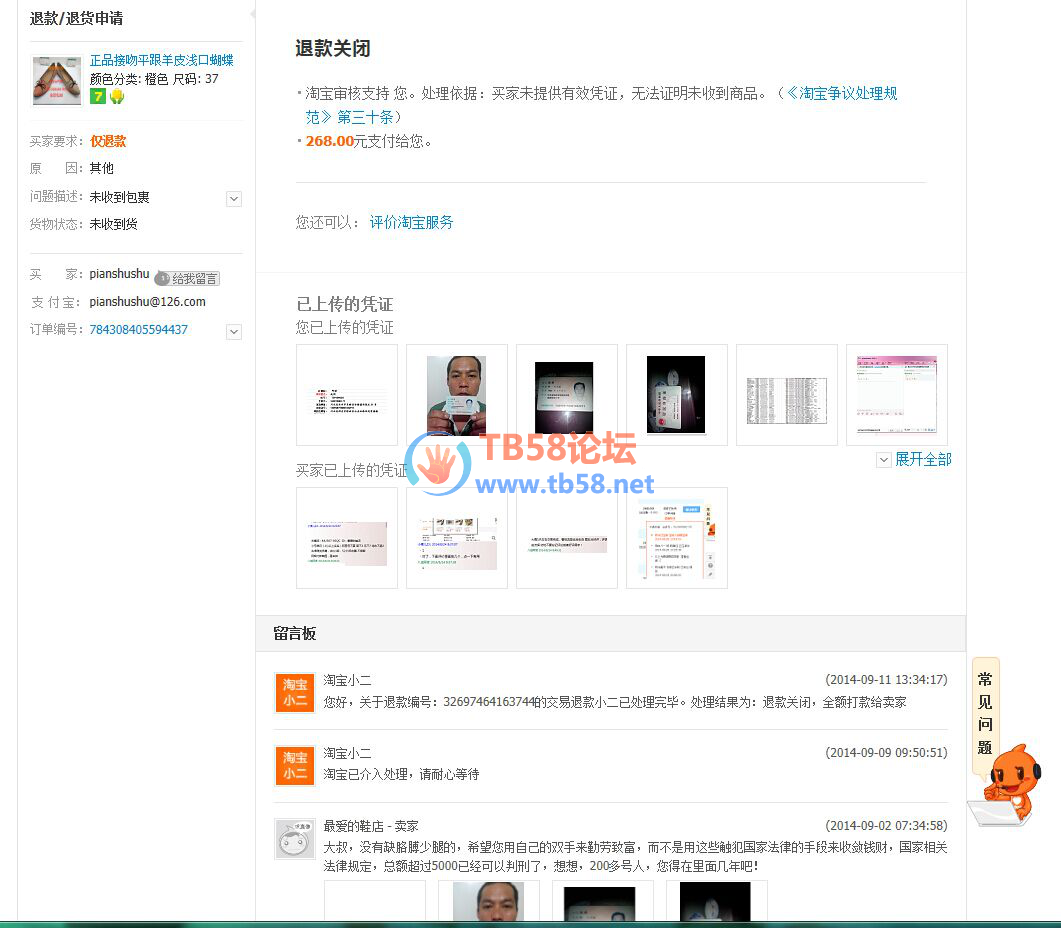Open seller evidence photo of man holding ID
This screenshot has width=1061, height=928.
pos(457,395)
